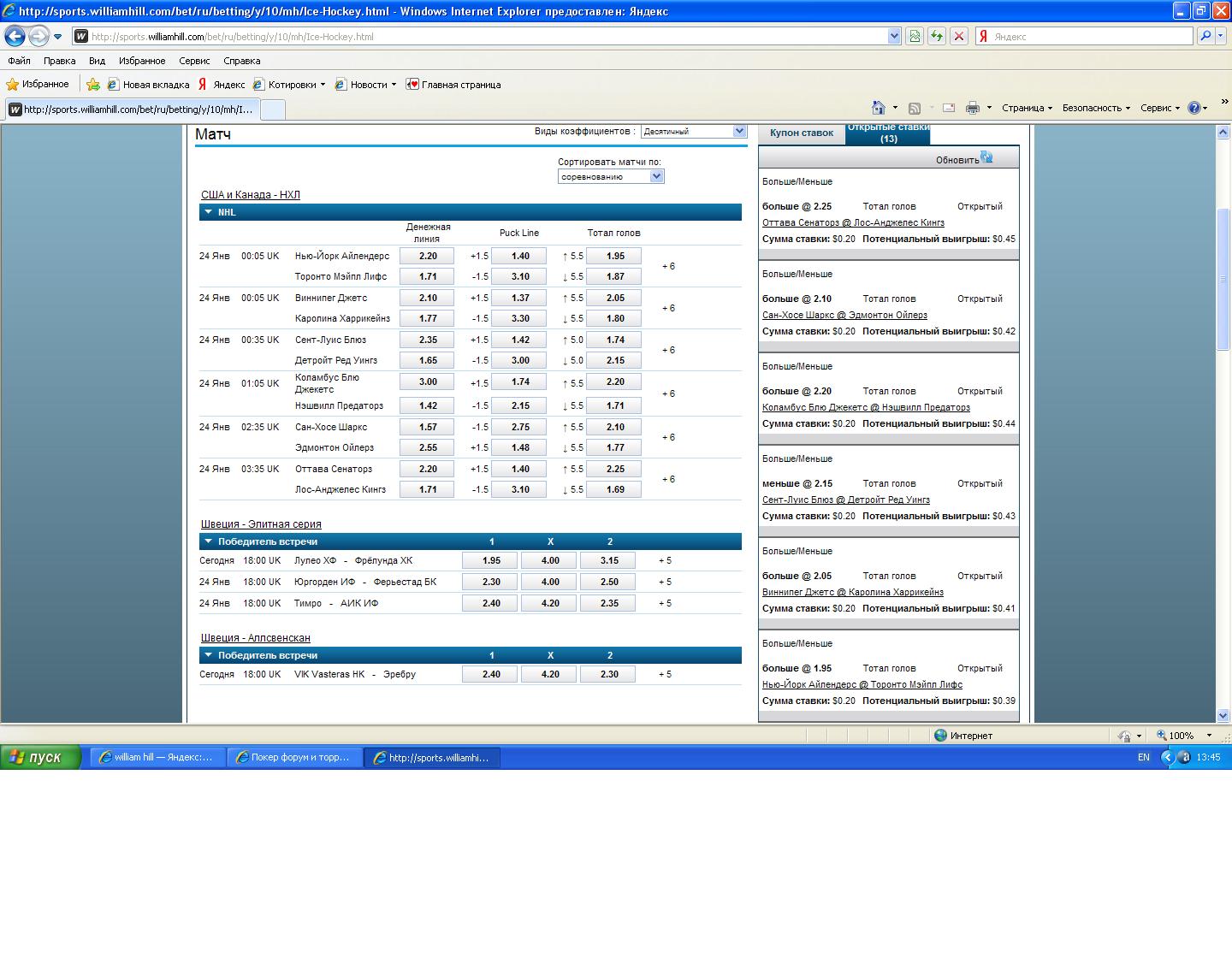Click the browser Back arrow button
Image resolution: width=1232 pixels, height=970 pixels.
15,36
